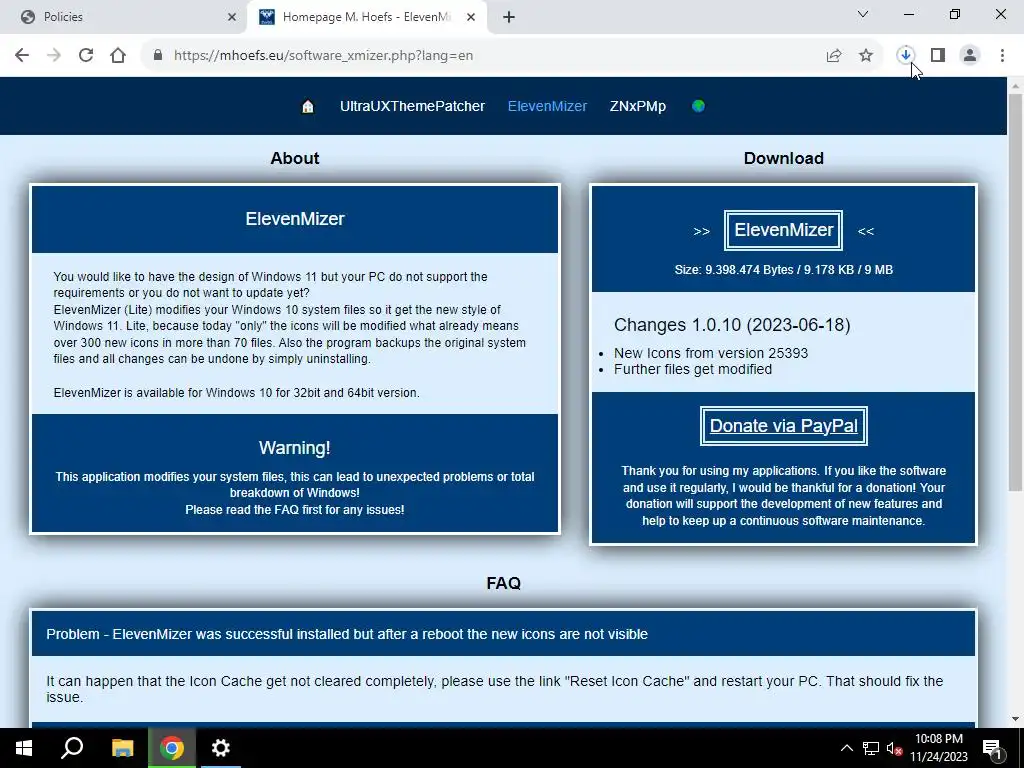The image size is (1024, 768).
Task: Open the Chrome three-dot menu
Action: [x=1002, y=56]
